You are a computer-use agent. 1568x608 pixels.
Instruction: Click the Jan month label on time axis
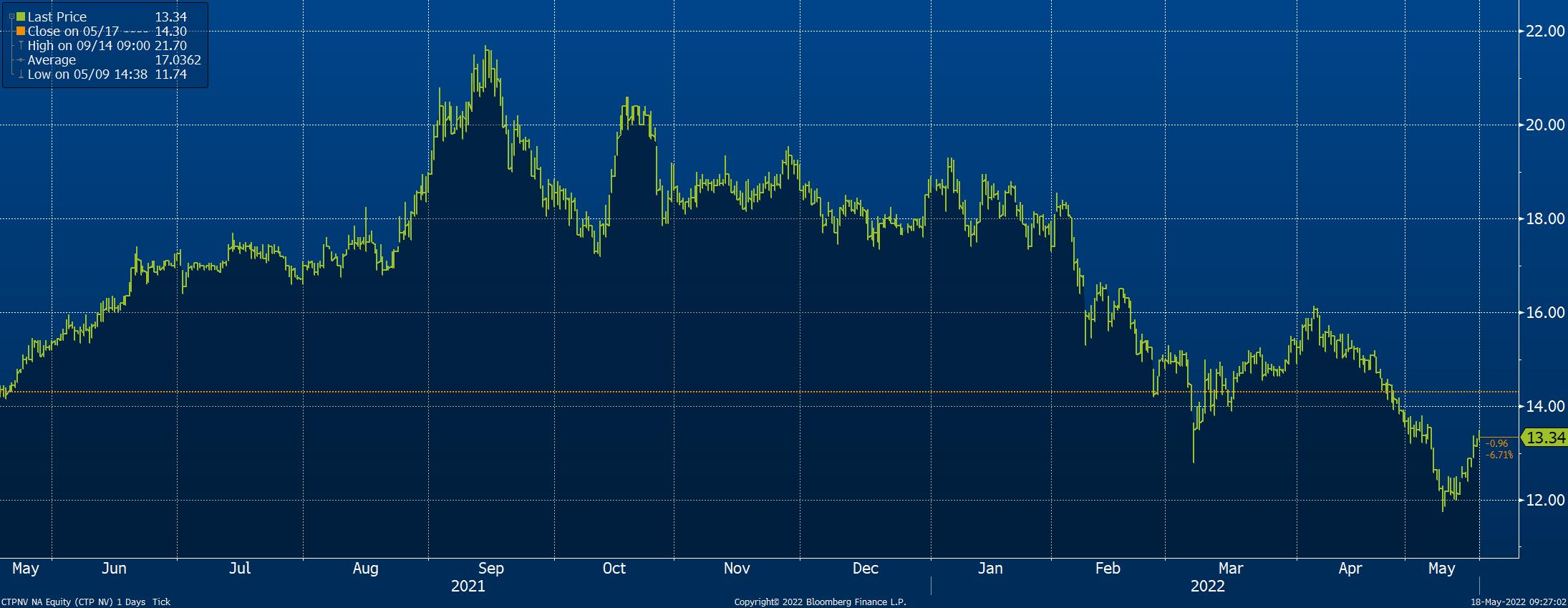click(x=989, y=569)
